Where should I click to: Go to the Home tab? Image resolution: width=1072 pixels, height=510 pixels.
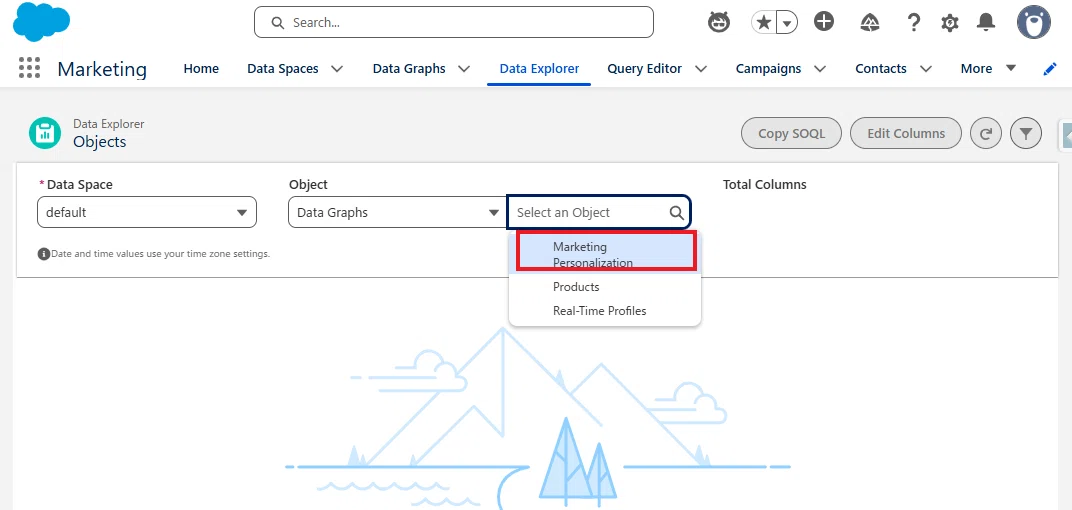point(201,68)
